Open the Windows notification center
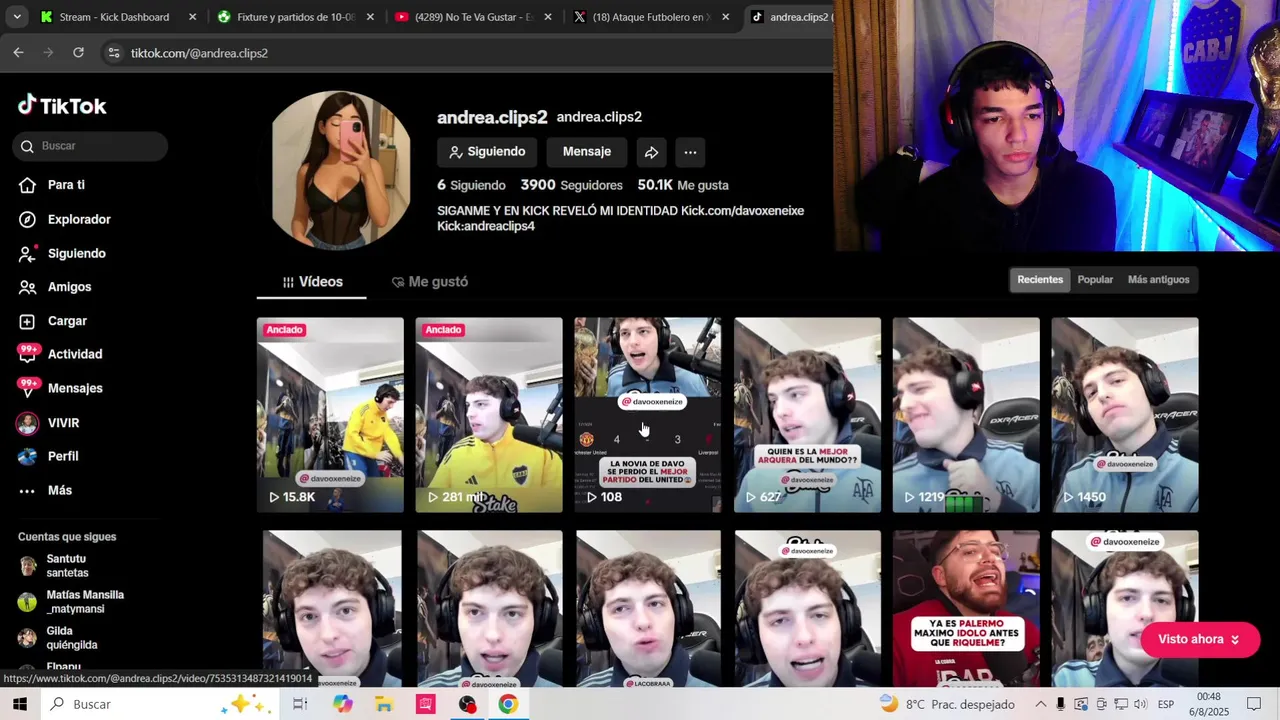 tap(1254, 704)
